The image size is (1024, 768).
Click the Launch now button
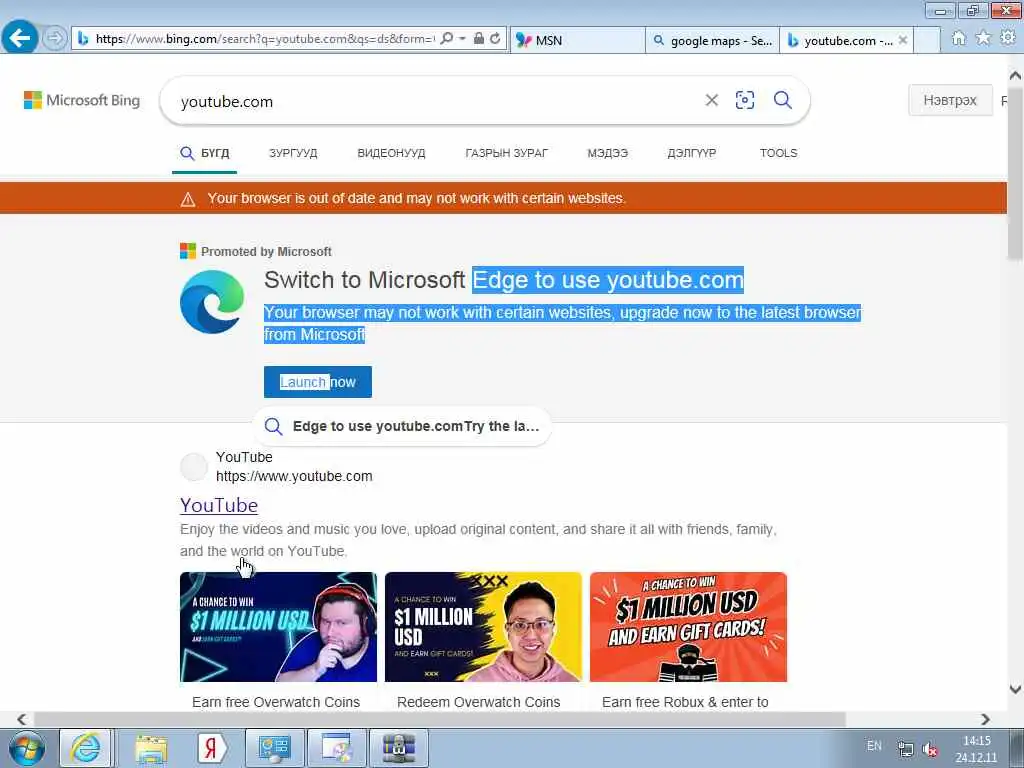click(317, 382)
